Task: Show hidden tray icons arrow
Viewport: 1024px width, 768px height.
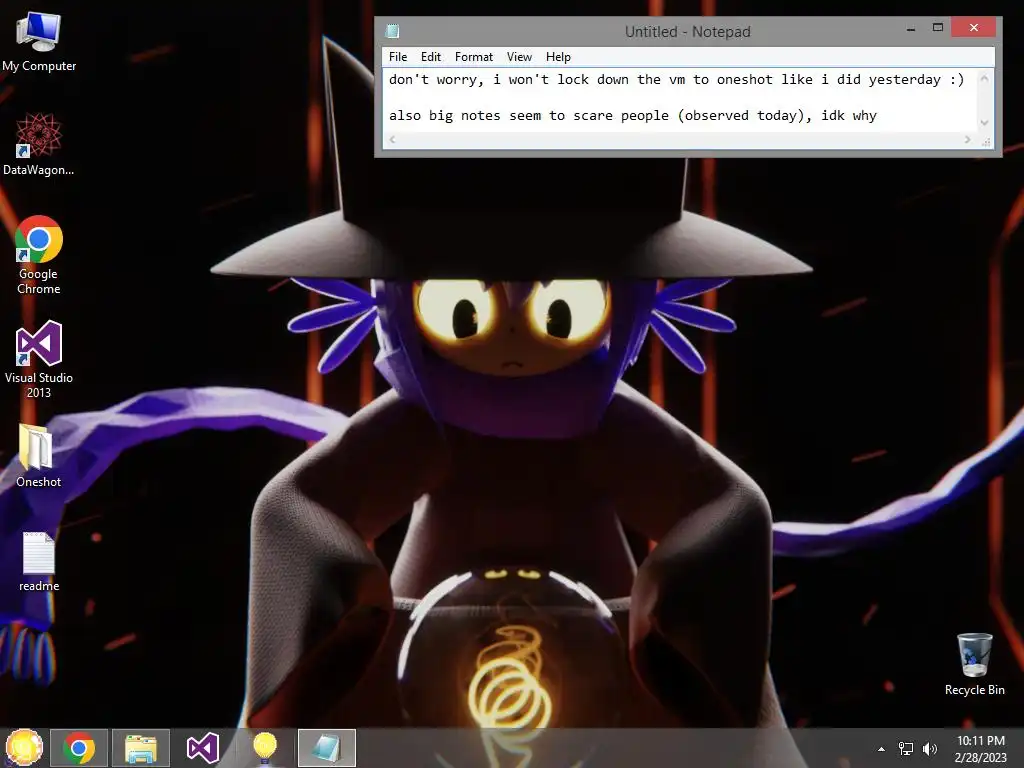Action: 881,749
